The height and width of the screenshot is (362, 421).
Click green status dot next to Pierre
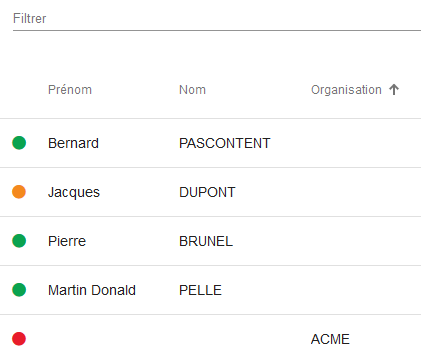click(x=19, y=241)
